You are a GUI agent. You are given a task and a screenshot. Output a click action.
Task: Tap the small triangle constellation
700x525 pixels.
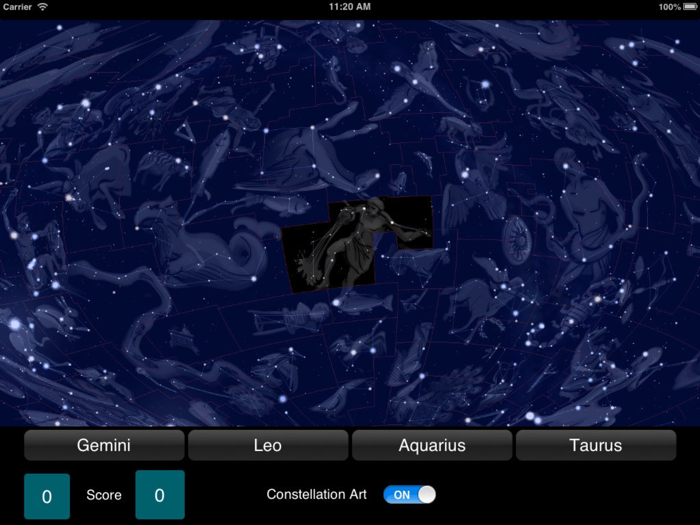click(x=185, y=130)
